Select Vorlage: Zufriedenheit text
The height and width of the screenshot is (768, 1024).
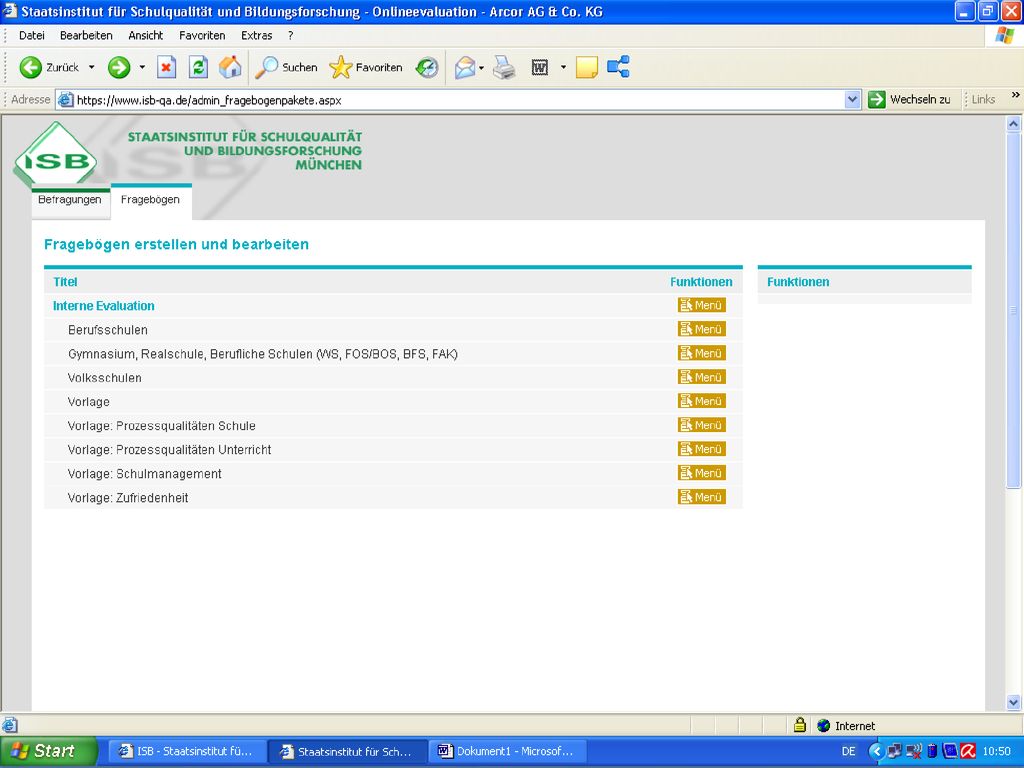(x=128, y=498)
